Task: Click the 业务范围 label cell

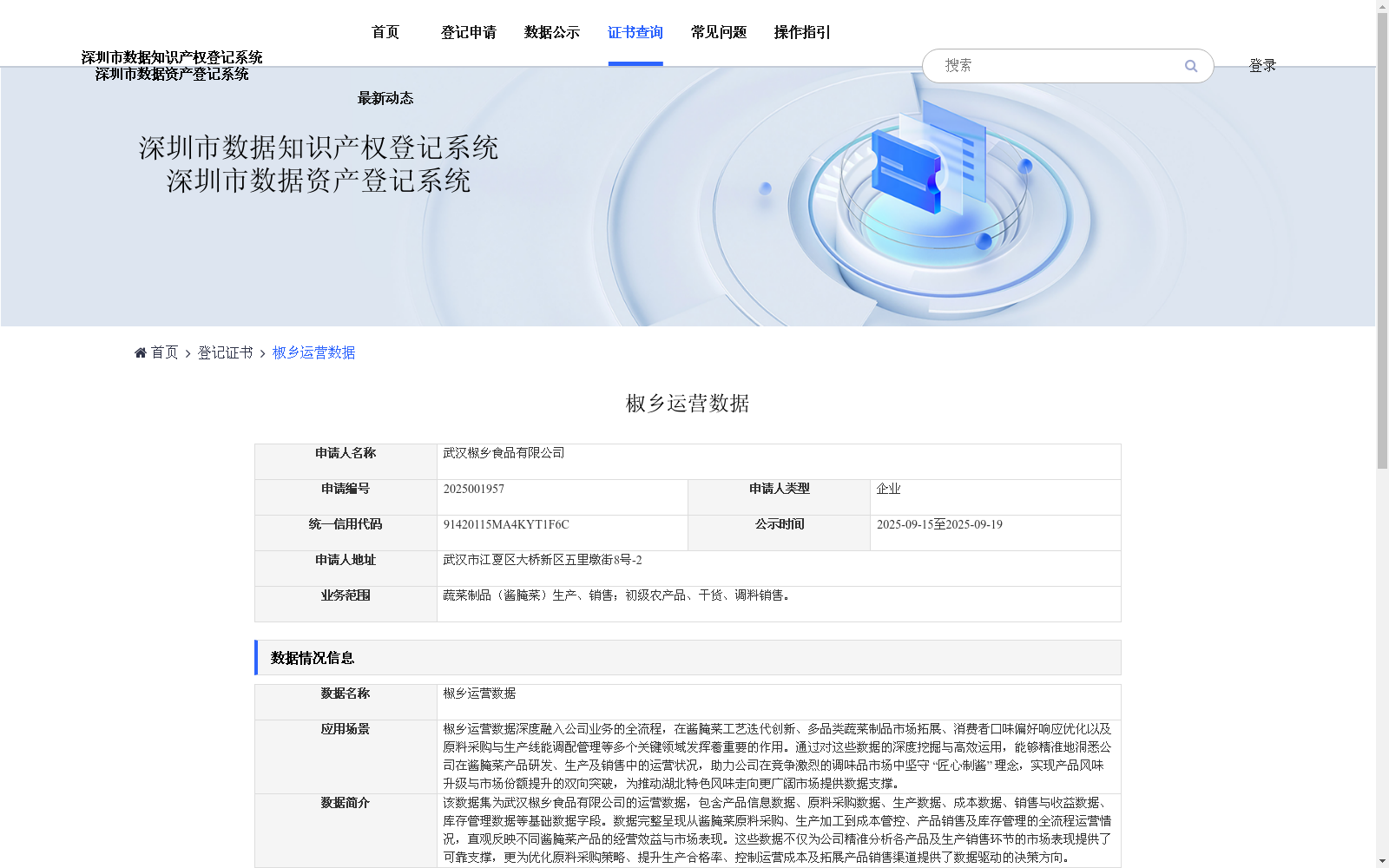Action: tap(346, 604)
